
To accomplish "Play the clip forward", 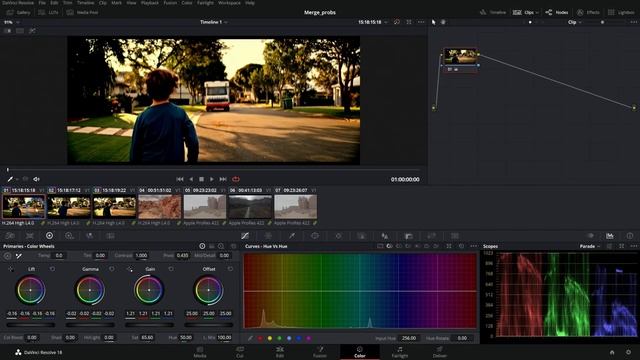I will coord(211,179).
